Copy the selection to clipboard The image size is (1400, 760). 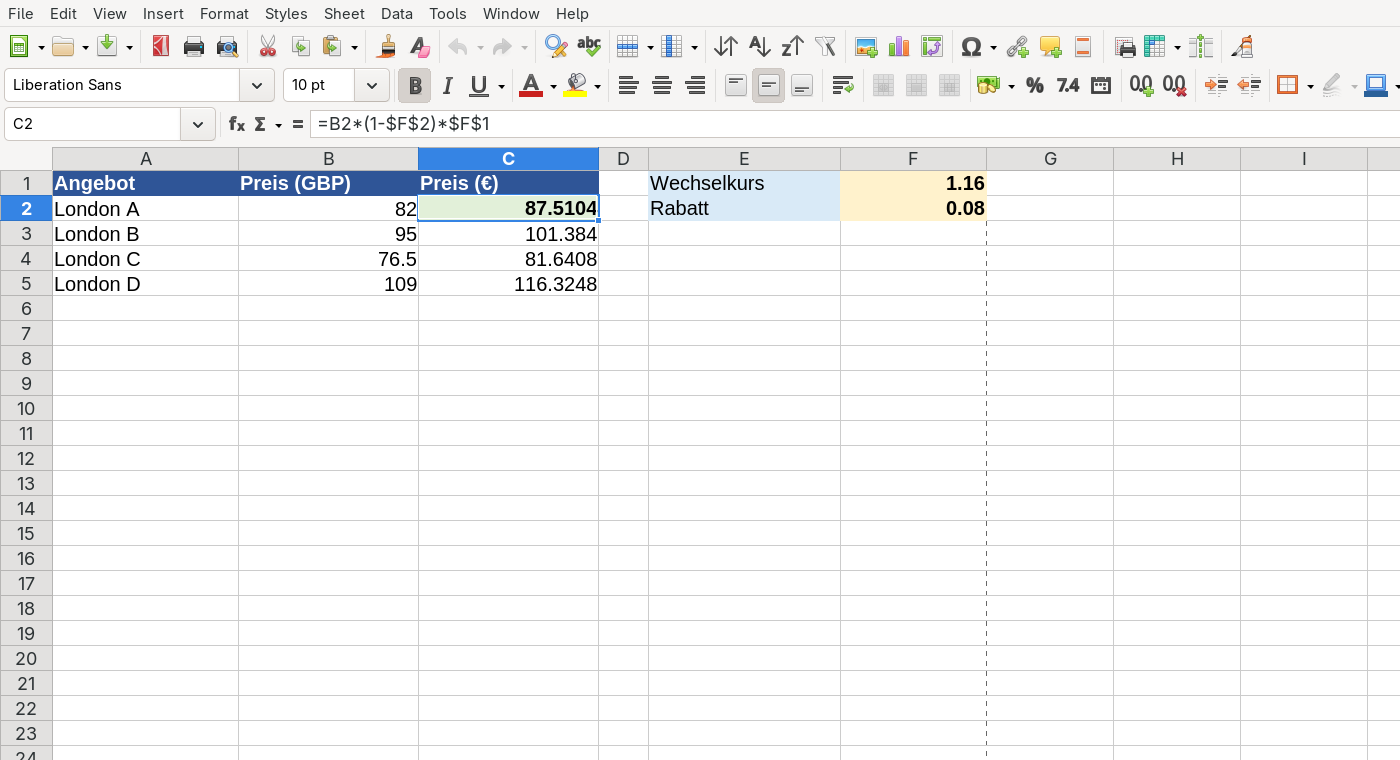[300, 46]
